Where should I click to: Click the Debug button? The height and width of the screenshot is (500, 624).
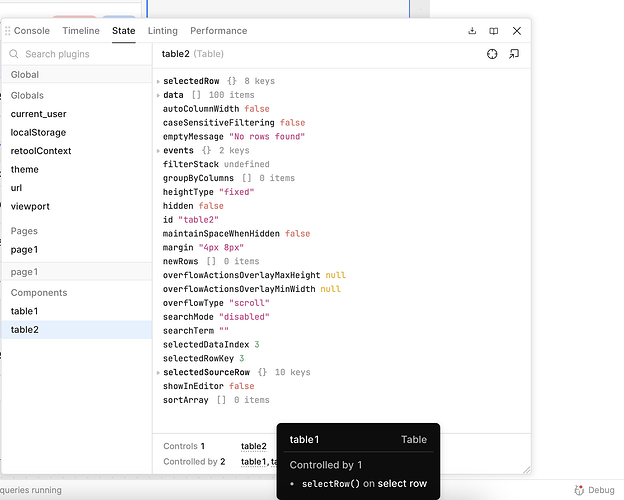click(595, 490)
